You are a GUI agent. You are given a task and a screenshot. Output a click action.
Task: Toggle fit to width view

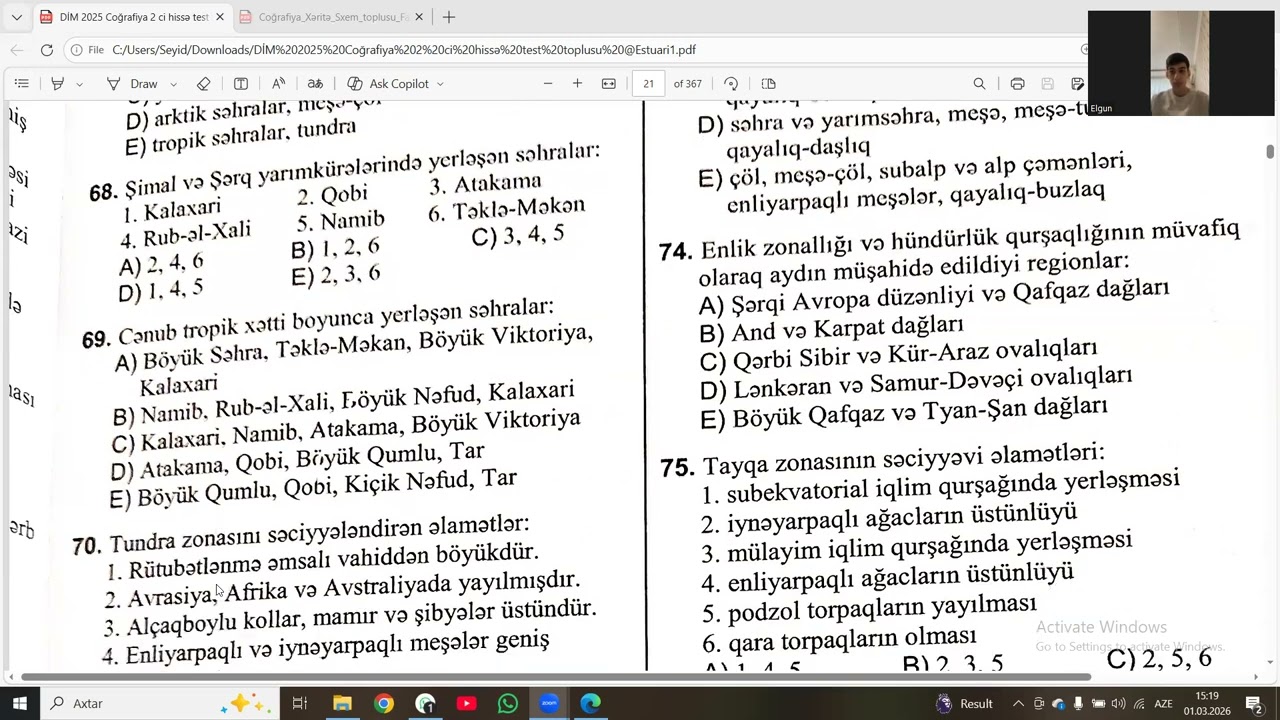608,84
